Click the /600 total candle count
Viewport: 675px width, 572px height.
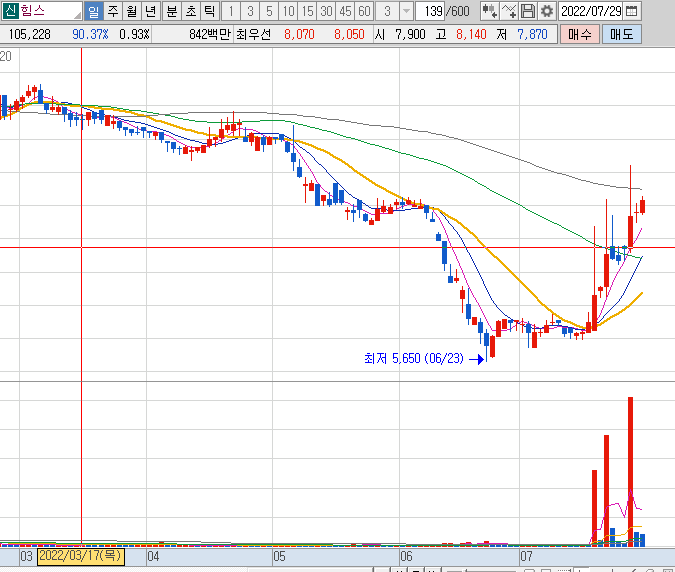[458, 11]
